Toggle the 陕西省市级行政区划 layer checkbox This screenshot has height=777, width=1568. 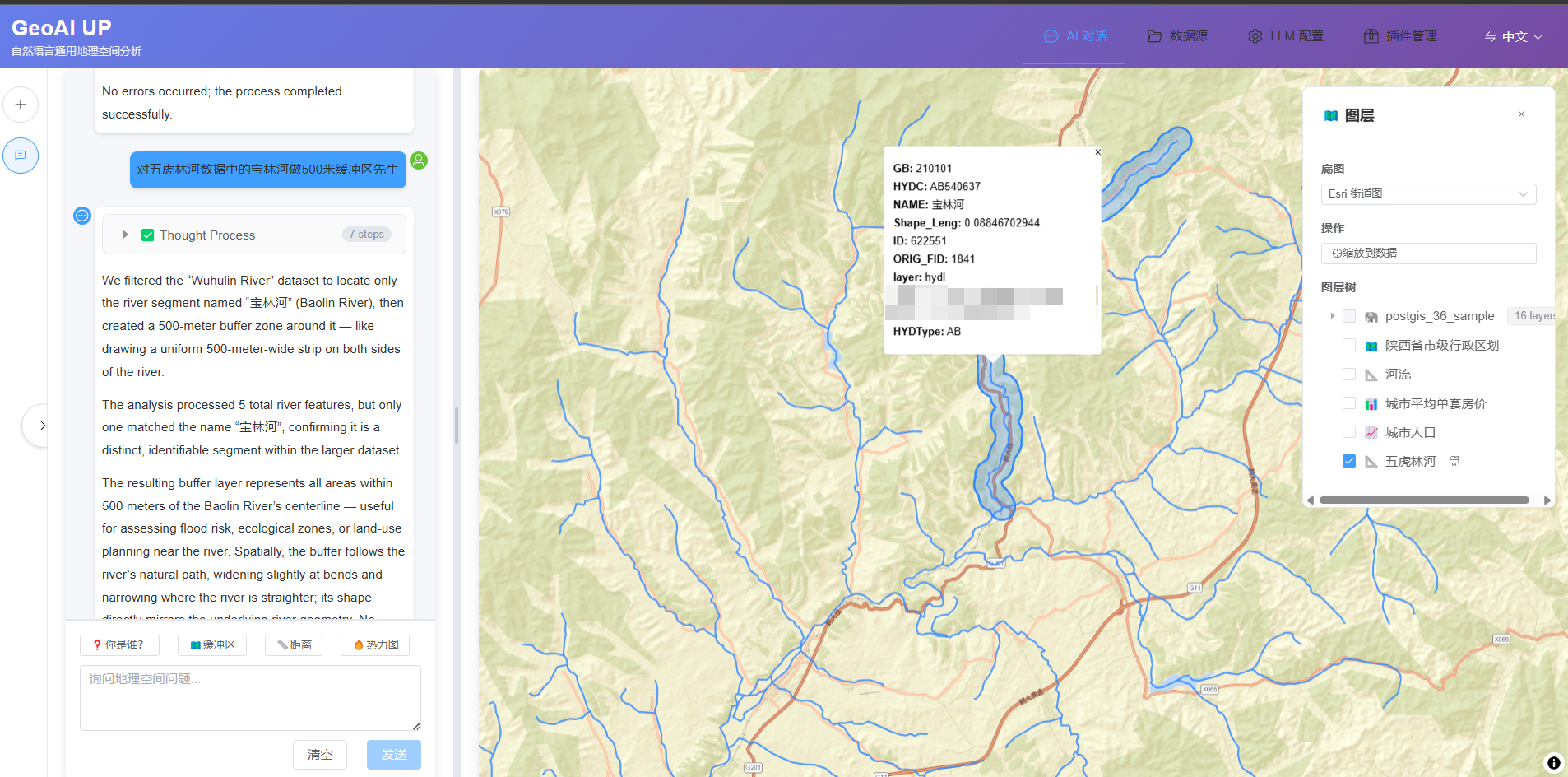pyautogui.click(x=1349, y=345)
